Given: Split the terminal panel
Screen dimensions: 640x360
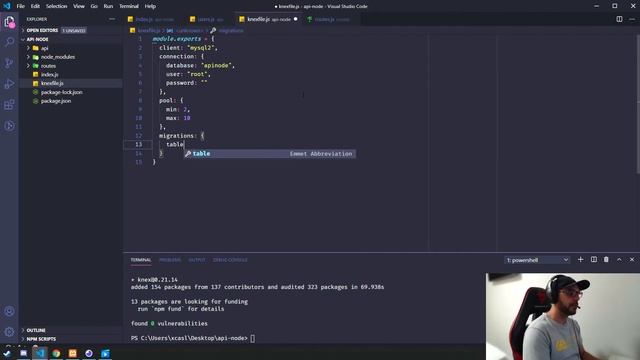Looking at the screenshot, I should [593, 260].
